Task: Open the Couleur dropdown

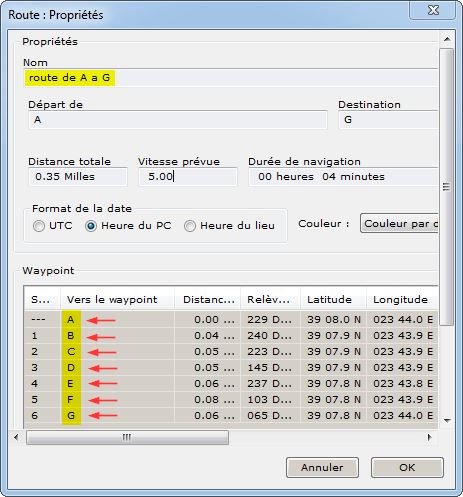Action: click(399, 223)
